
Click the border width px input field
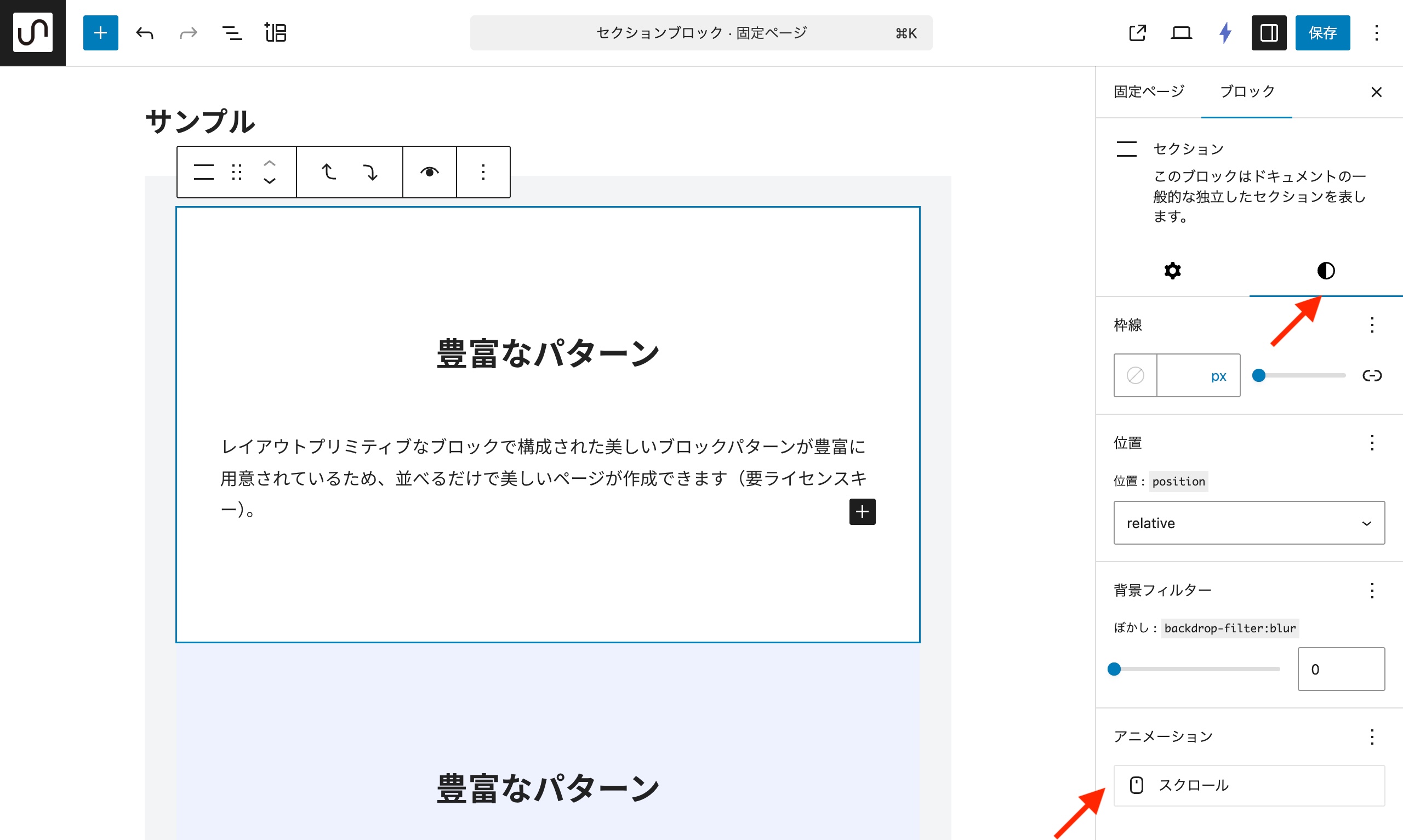coord(1183,375)
